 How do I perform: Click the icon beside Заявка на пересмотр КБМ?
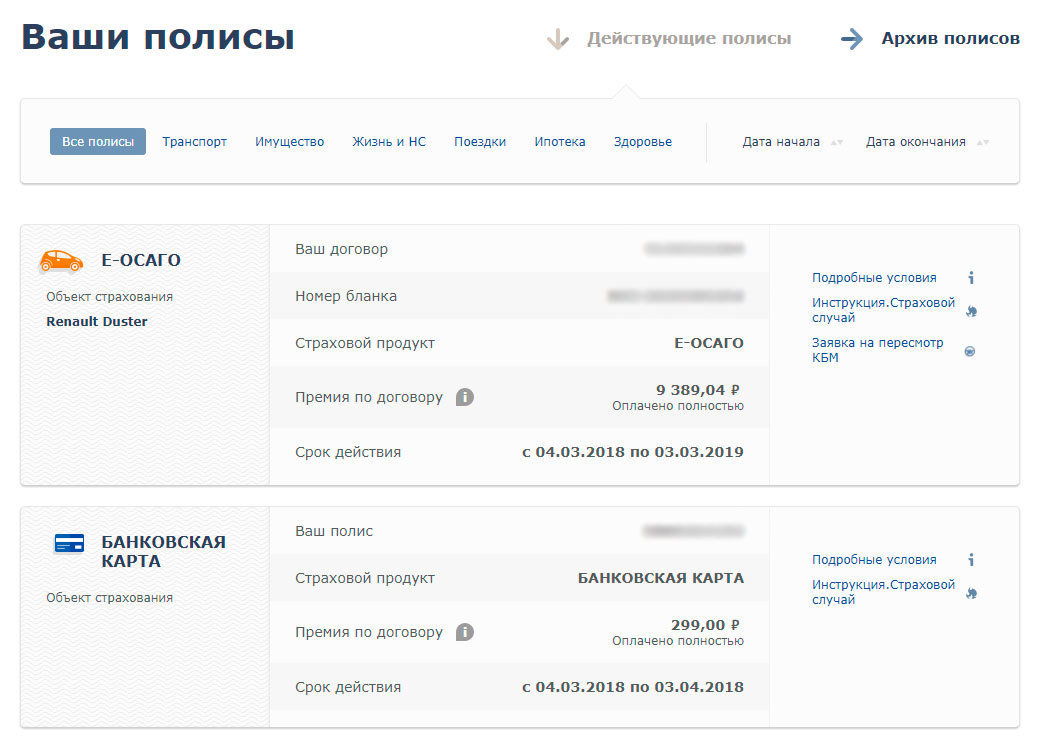tap(970, 351)
